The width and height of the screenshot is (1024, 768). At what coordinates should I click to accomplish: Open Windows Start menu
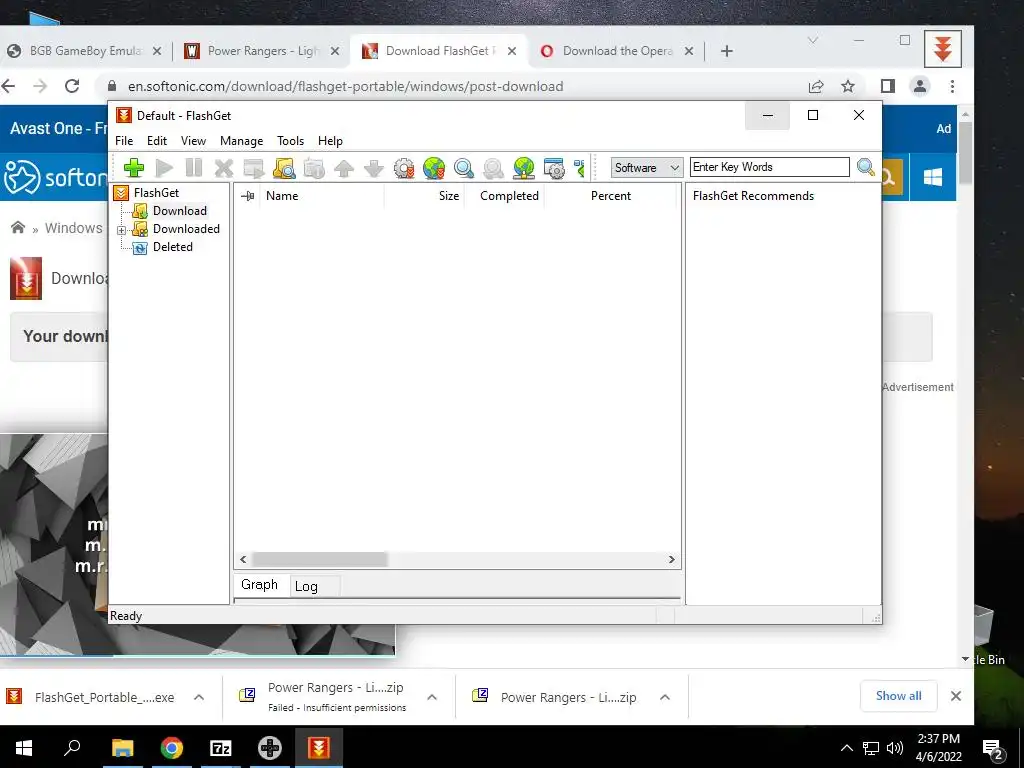click(24, 748)
